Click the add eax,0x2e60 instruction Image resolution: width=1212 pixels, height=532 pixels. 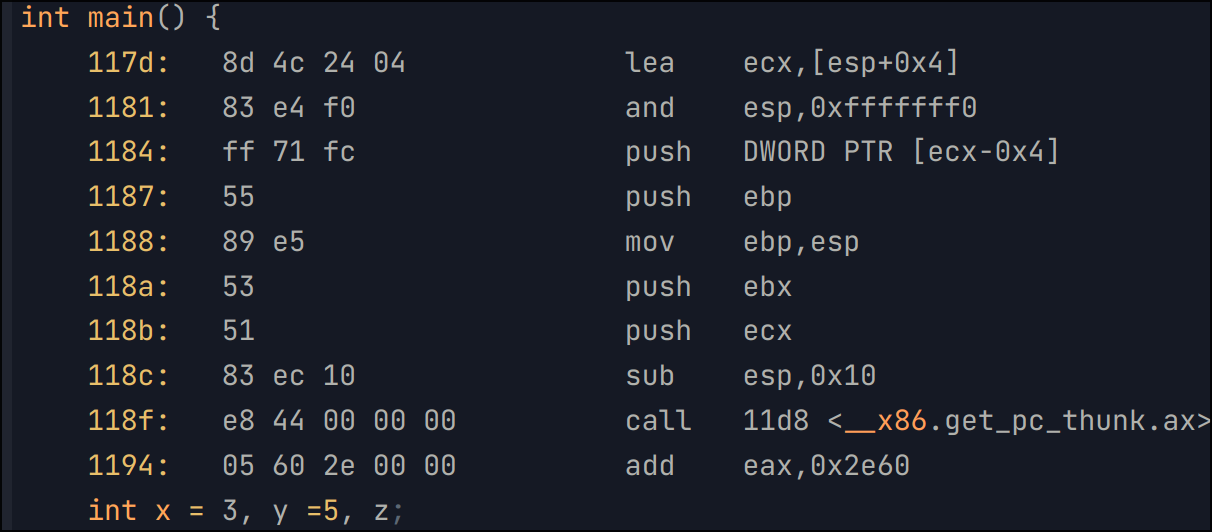pyautogui.click(x=767, y=466)
